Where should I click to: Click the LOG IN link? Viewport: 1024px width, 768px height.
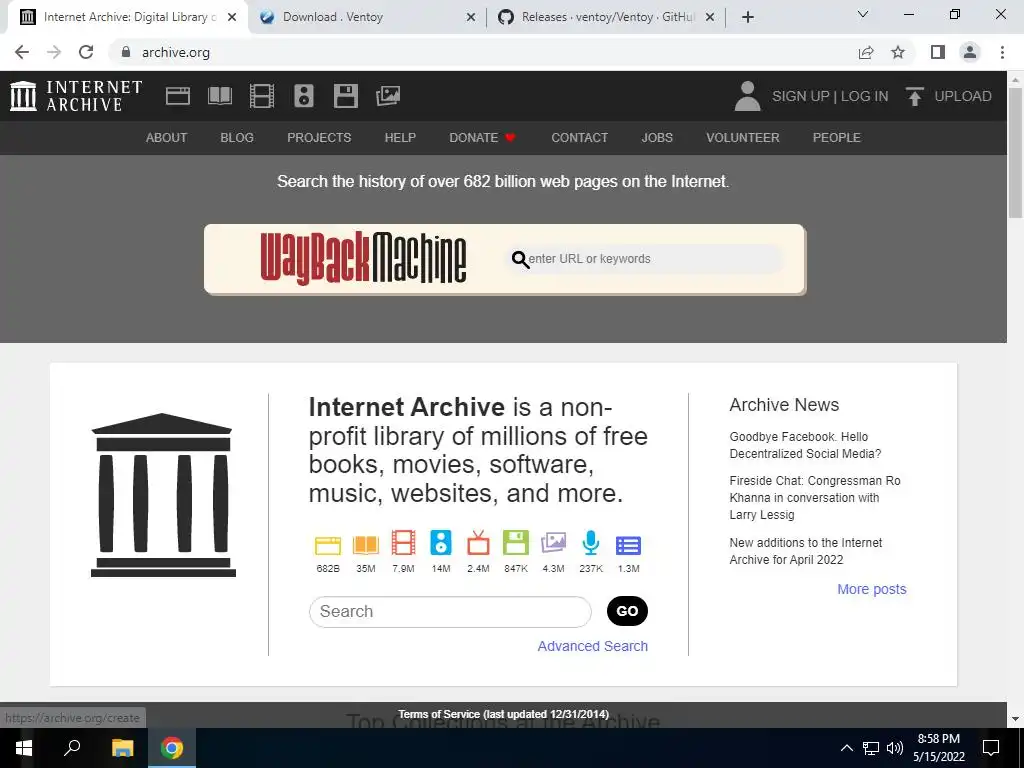864,96
